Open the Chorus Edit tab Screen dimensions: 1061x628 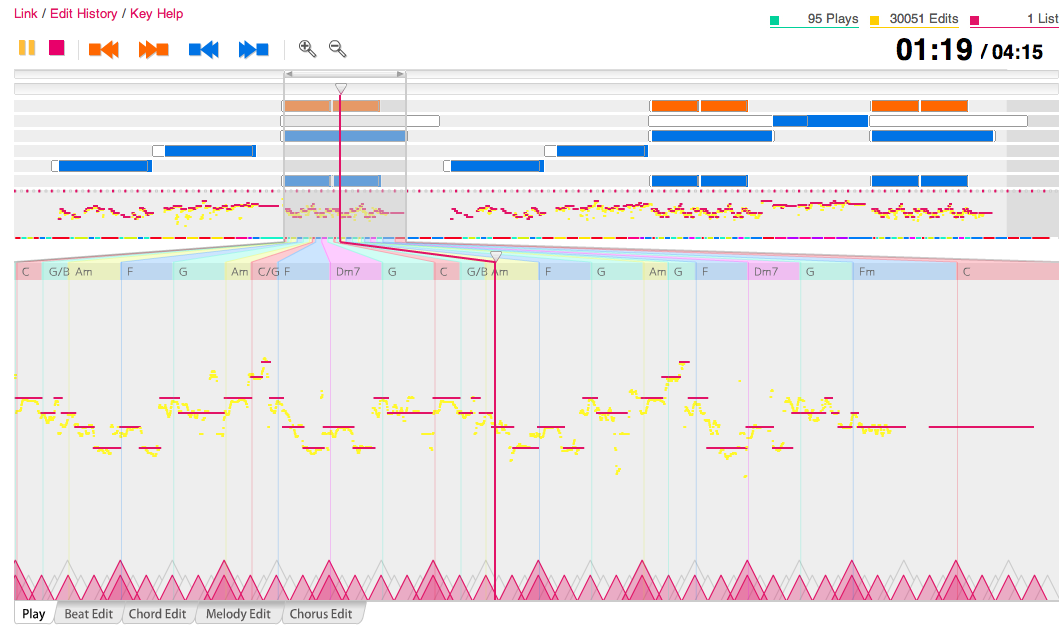click(x=321, y=614)
